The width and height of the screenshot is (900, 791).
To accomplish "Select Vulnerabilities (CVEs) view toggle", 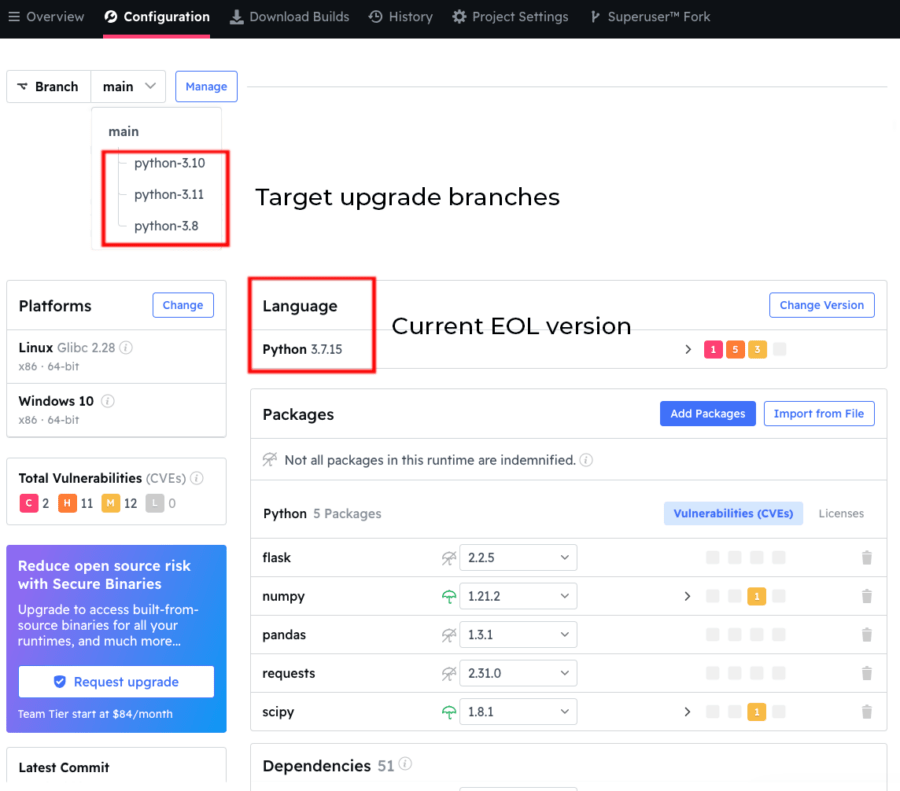I will coord(733,513).
